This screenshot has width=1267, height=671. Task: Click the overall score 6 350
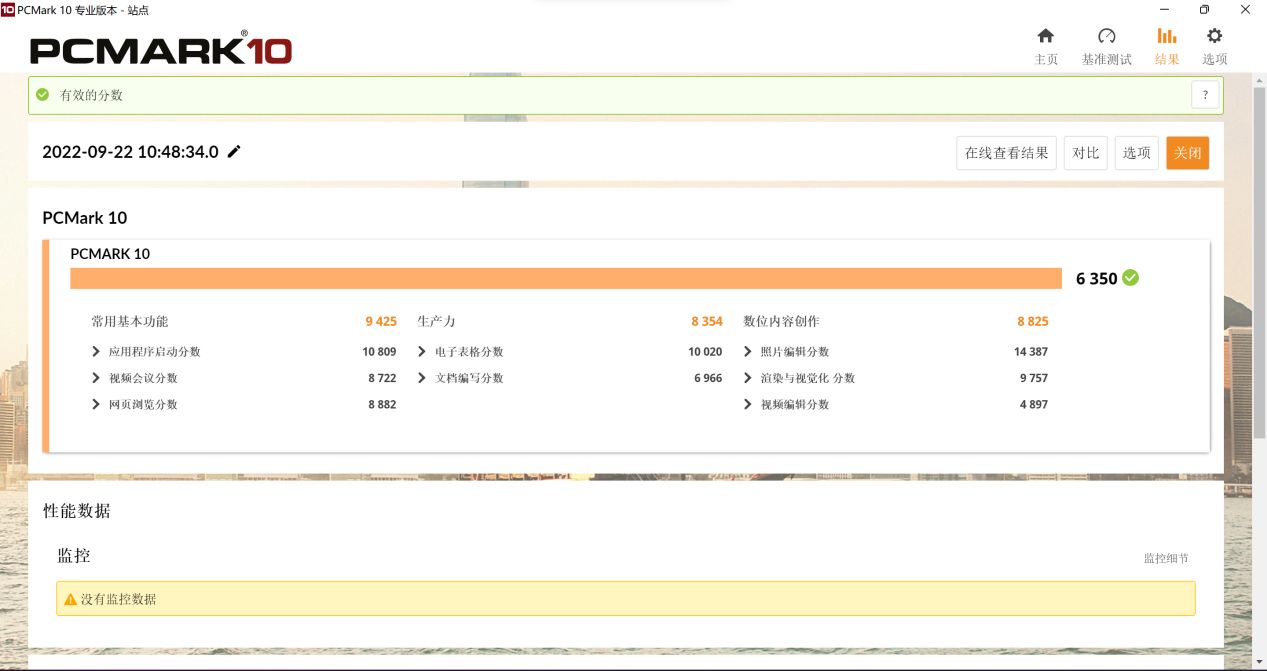[x=1096, y=279]
